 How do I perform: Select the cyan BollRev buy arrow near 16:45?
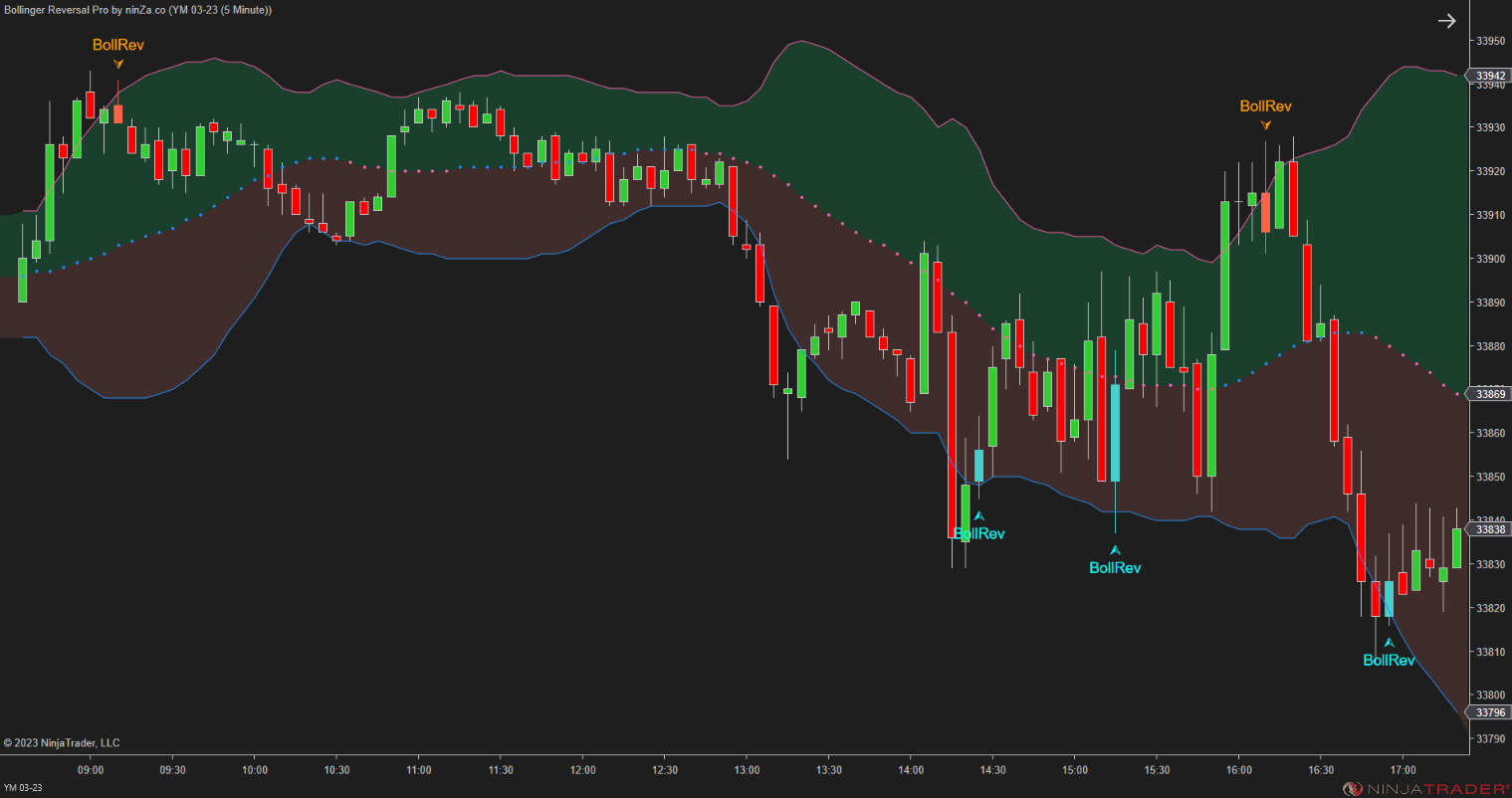[1389, 643]
